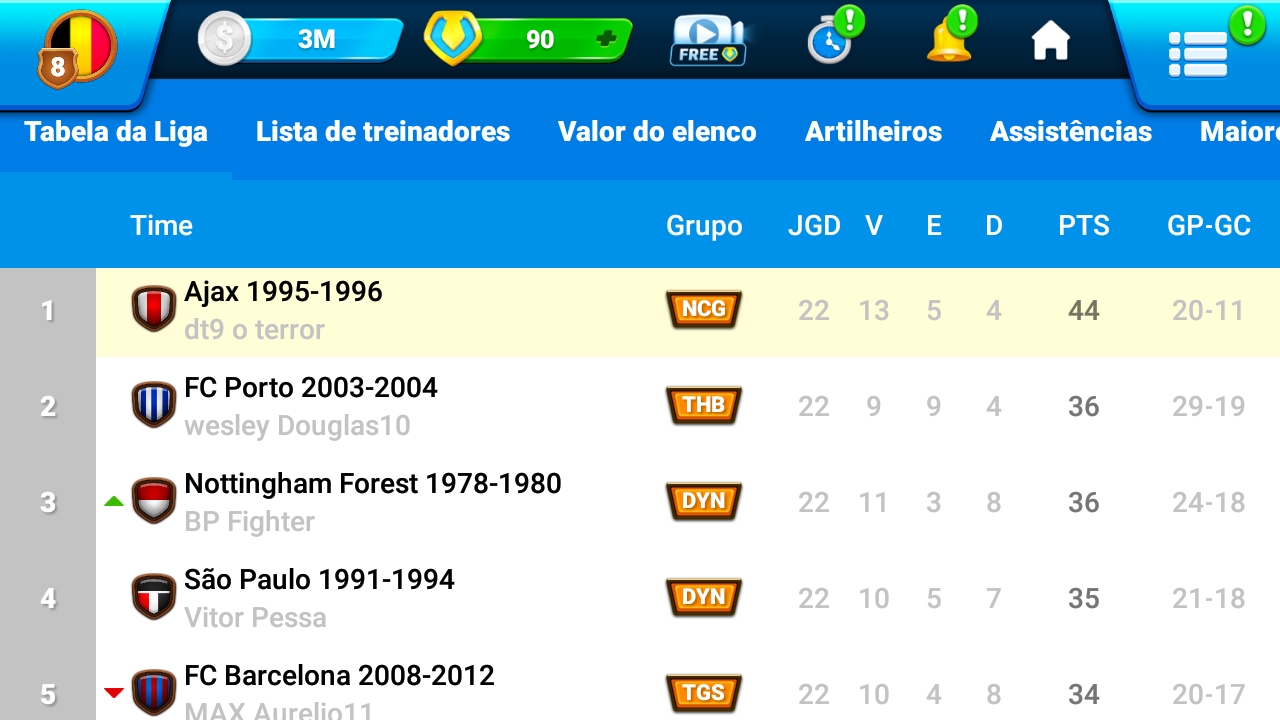Go to the home screen
The image size is (1280, 720).
[1050, 41]
